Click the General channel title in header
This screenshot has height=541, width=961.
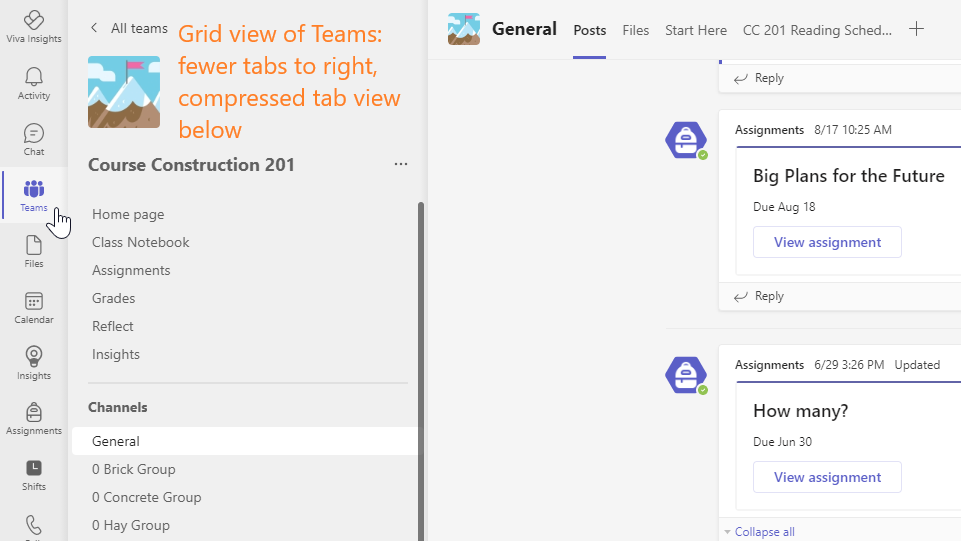coord(524,29)
